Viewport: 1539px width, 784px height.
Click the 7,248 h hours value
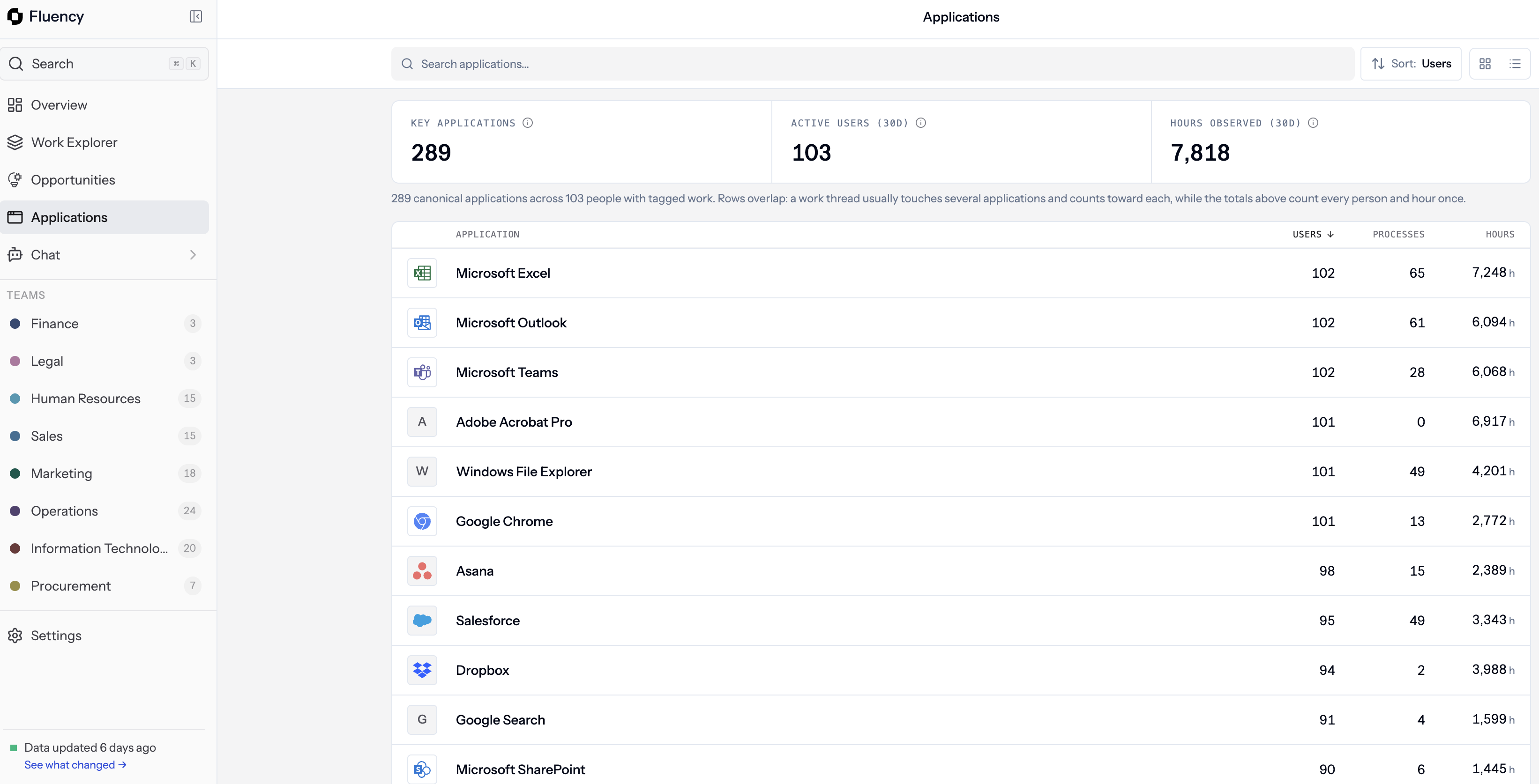pos(1493,272)
